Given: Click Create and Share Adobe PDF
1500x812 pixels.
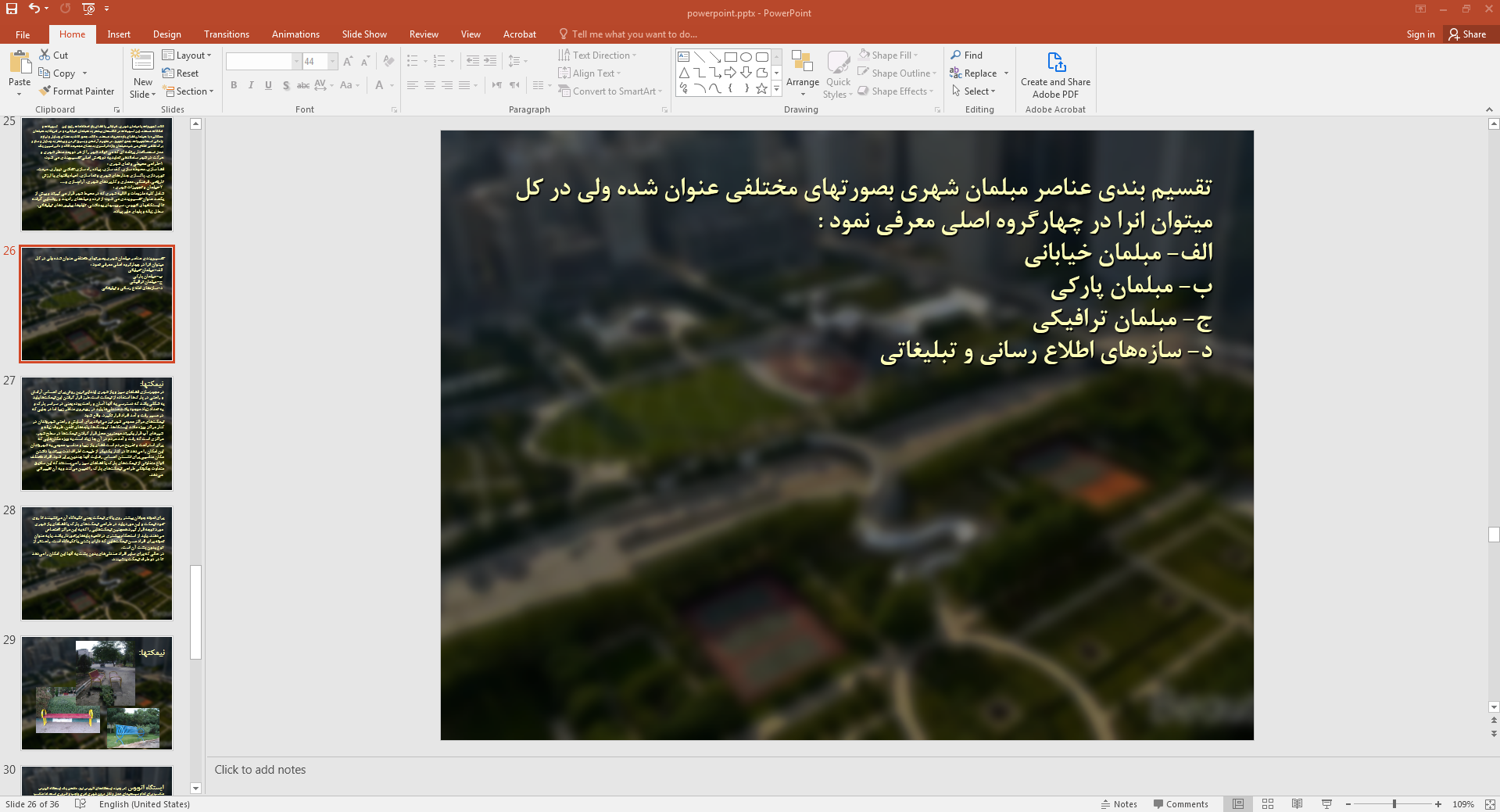Looking at the screenshot, I should point(1055,75).
